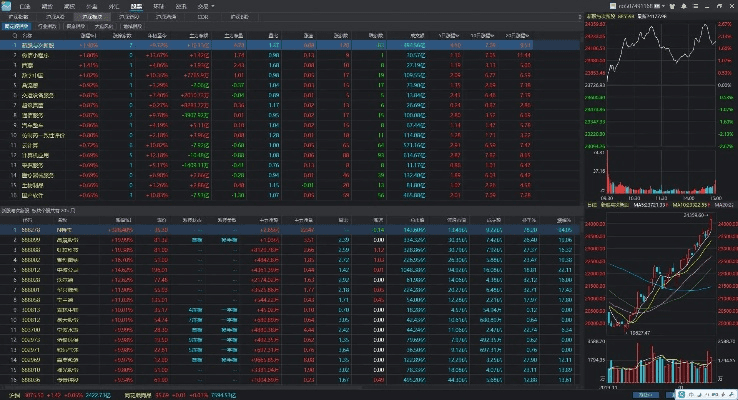Open the last top menu with dropdown arrow

[205, 6]
